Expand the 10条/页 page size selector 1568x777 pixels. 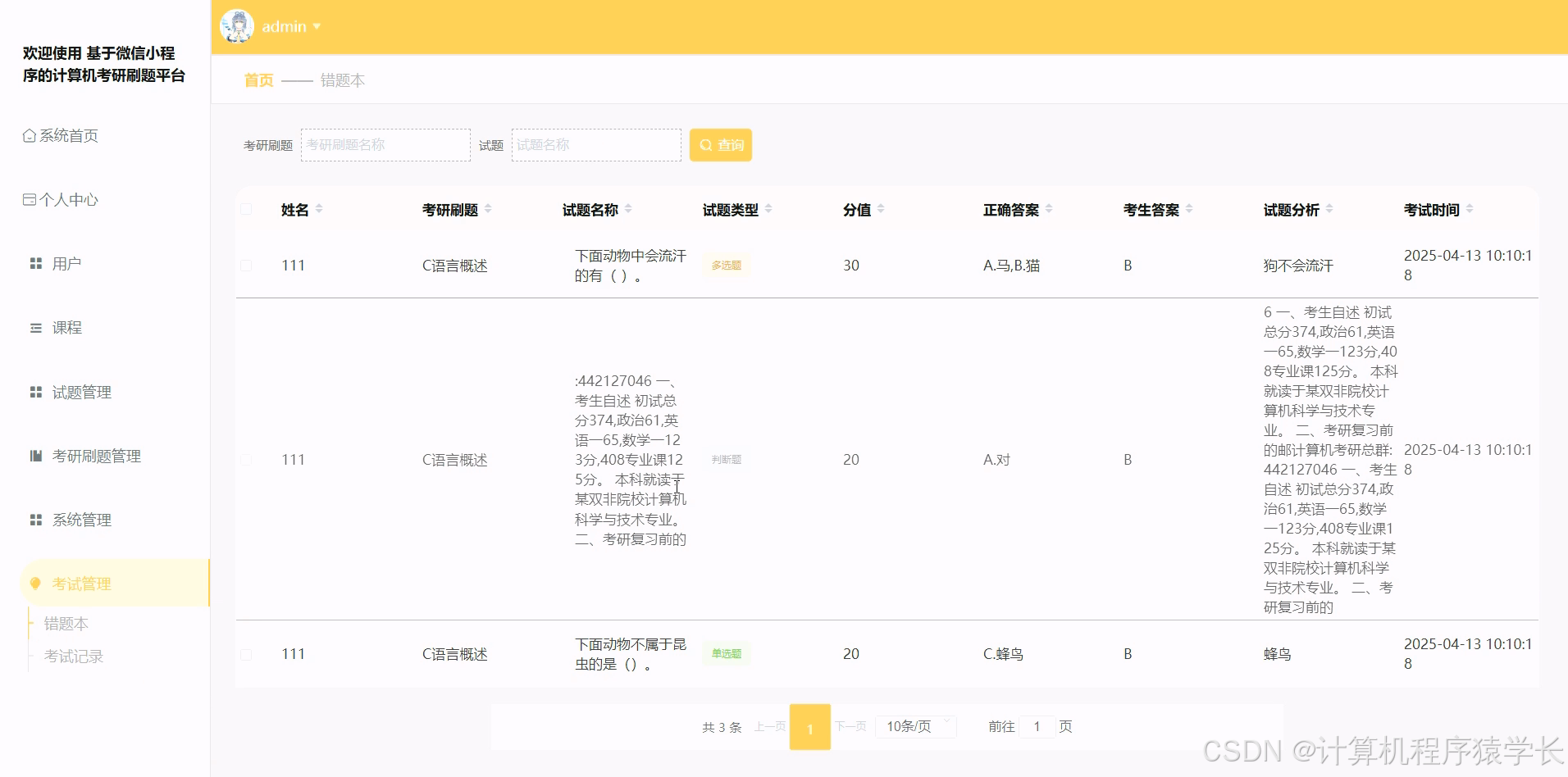(914, 726)
